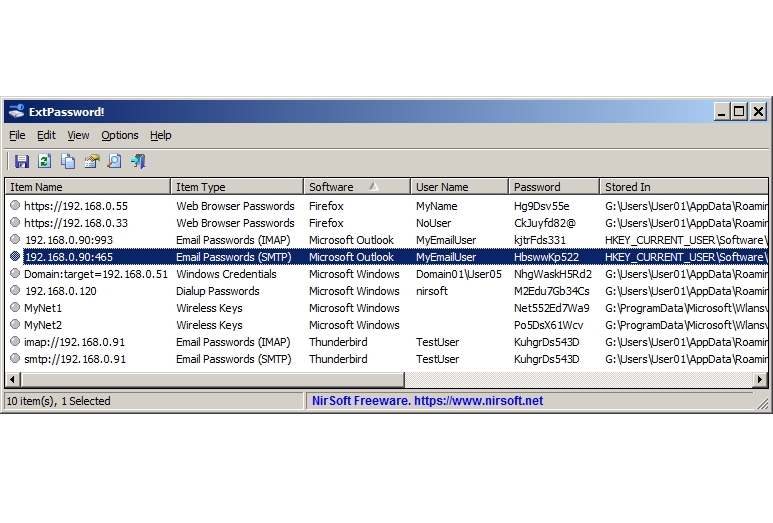Click the password cell kjtrFds331
Image resolution: width=773 pixels, height=523 pixels.
(540, 240)
